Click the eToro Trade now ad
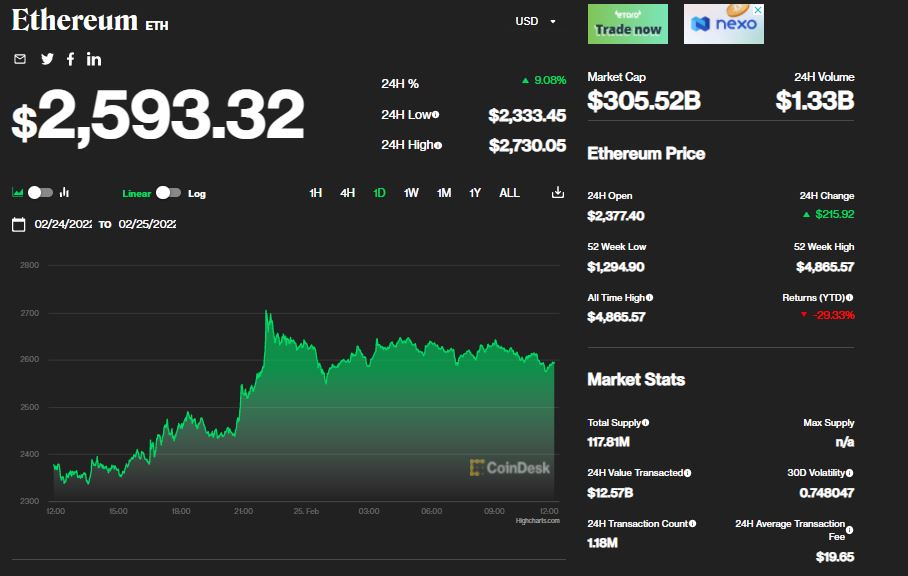This screenshot has height=576, width=908. [x=628, y=24]
